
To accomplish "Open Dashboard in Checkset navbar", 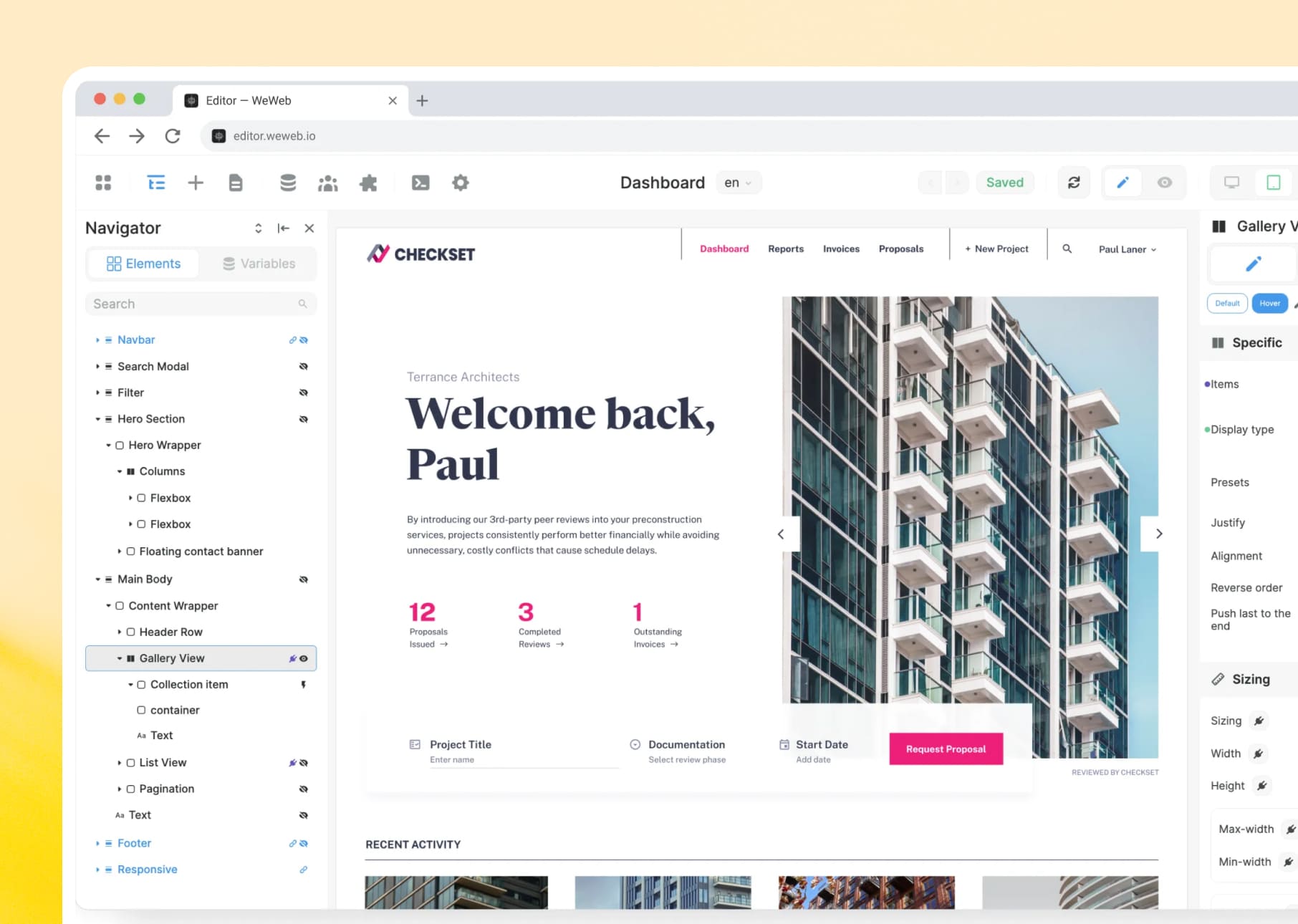I will tap(724, 249).
